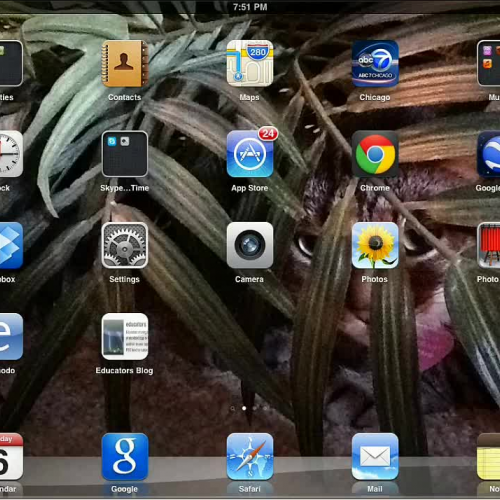Open the Music folder at top right

click(489, 63)
